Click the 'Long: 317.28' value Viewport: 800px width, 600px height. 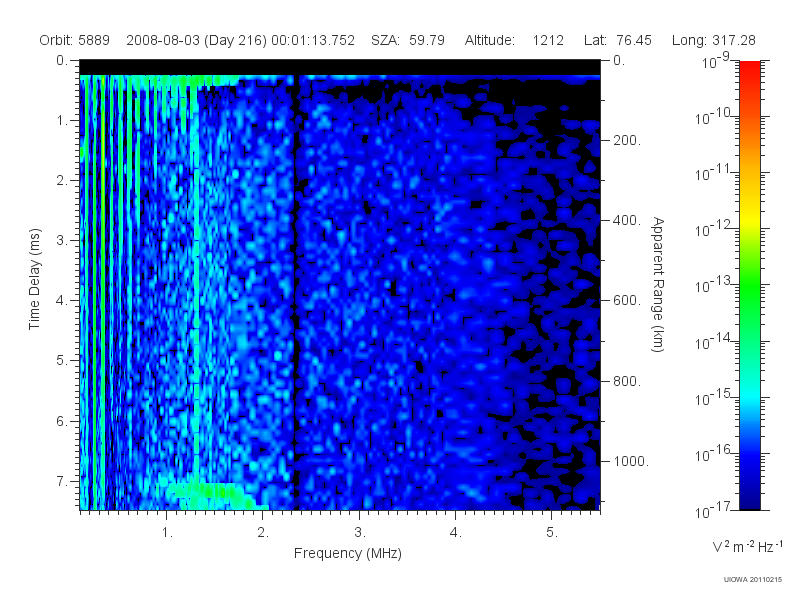click(713, 40)
